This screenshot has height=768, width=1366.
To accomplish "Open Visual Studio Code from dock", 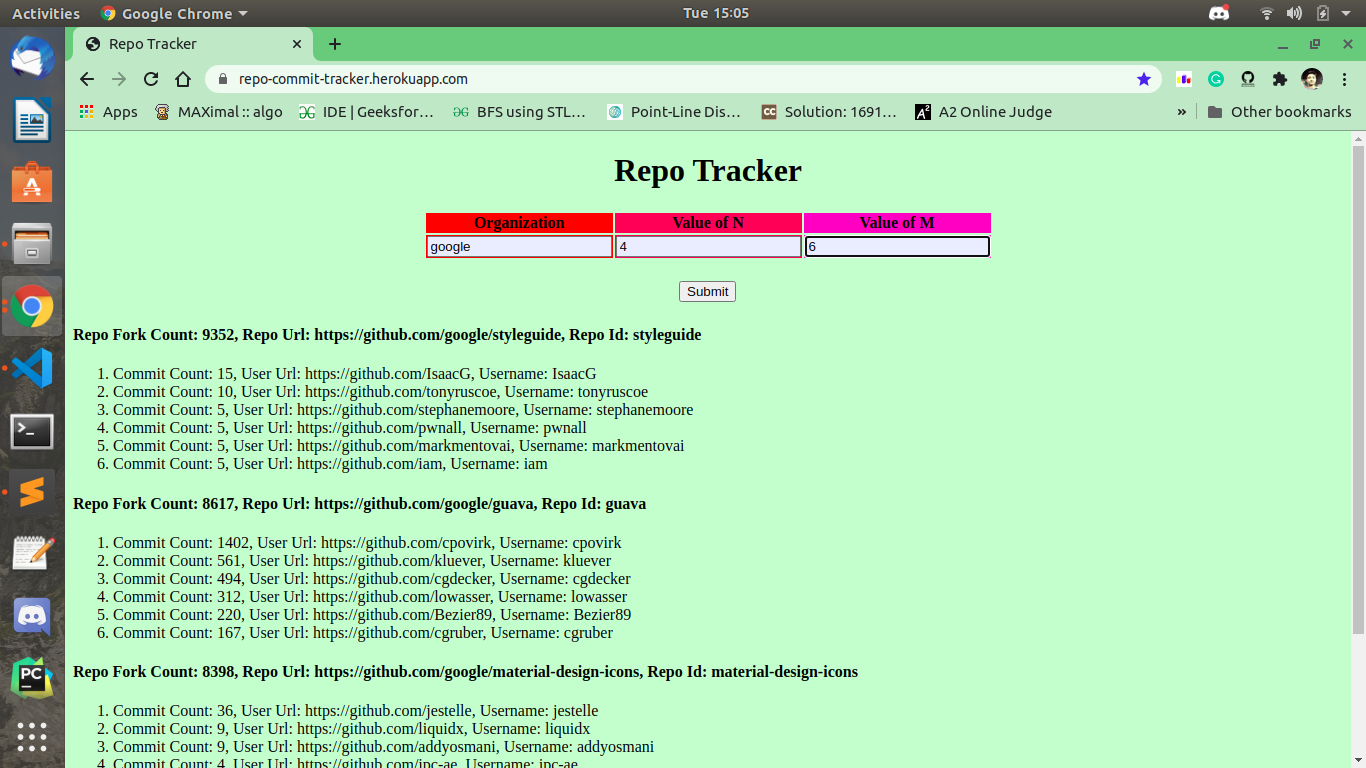I will pos(32,369).
